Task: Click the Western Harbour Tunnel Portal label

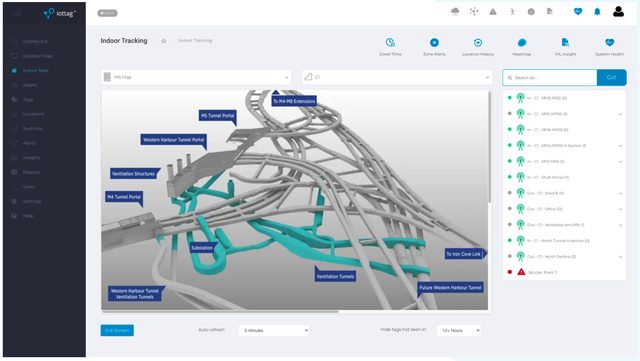Action: pos(173,140)
